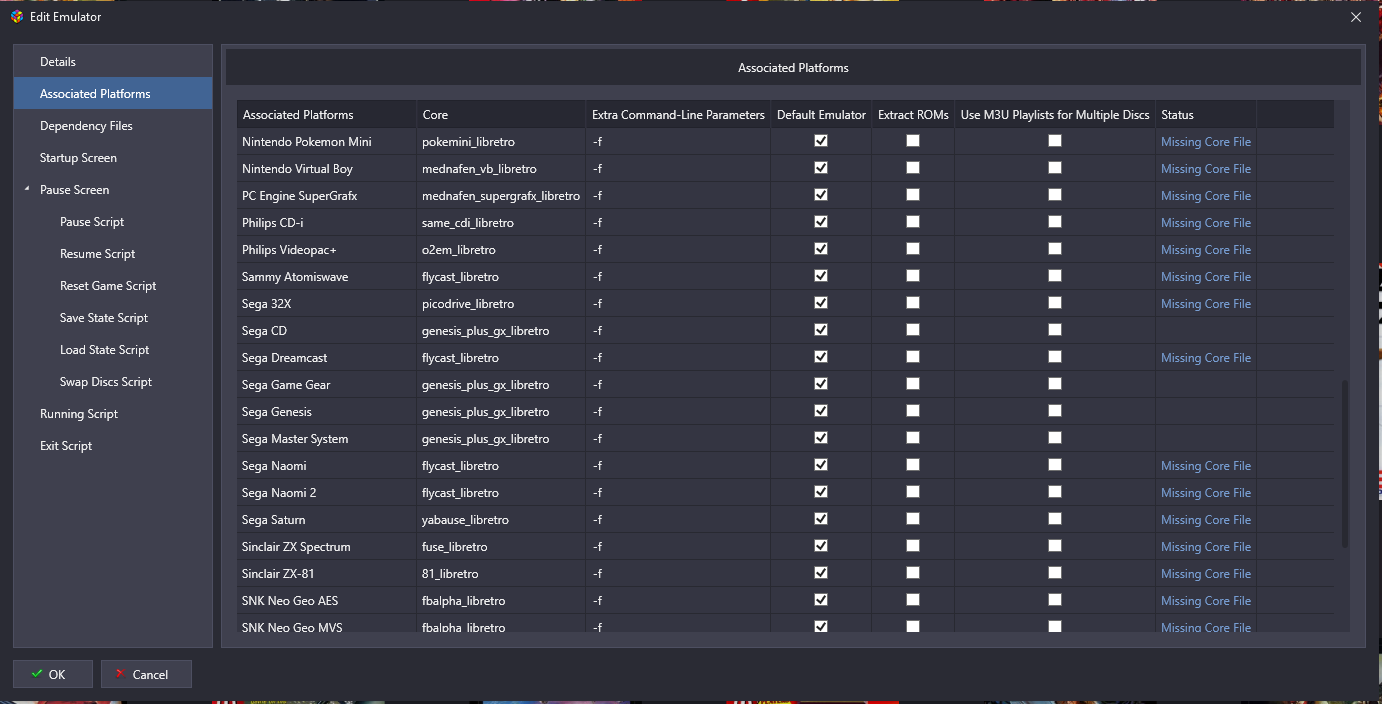Click the Extra Command-Line Parameters column header
Viewport: 1382px width, 704px height.
[678, 114]
